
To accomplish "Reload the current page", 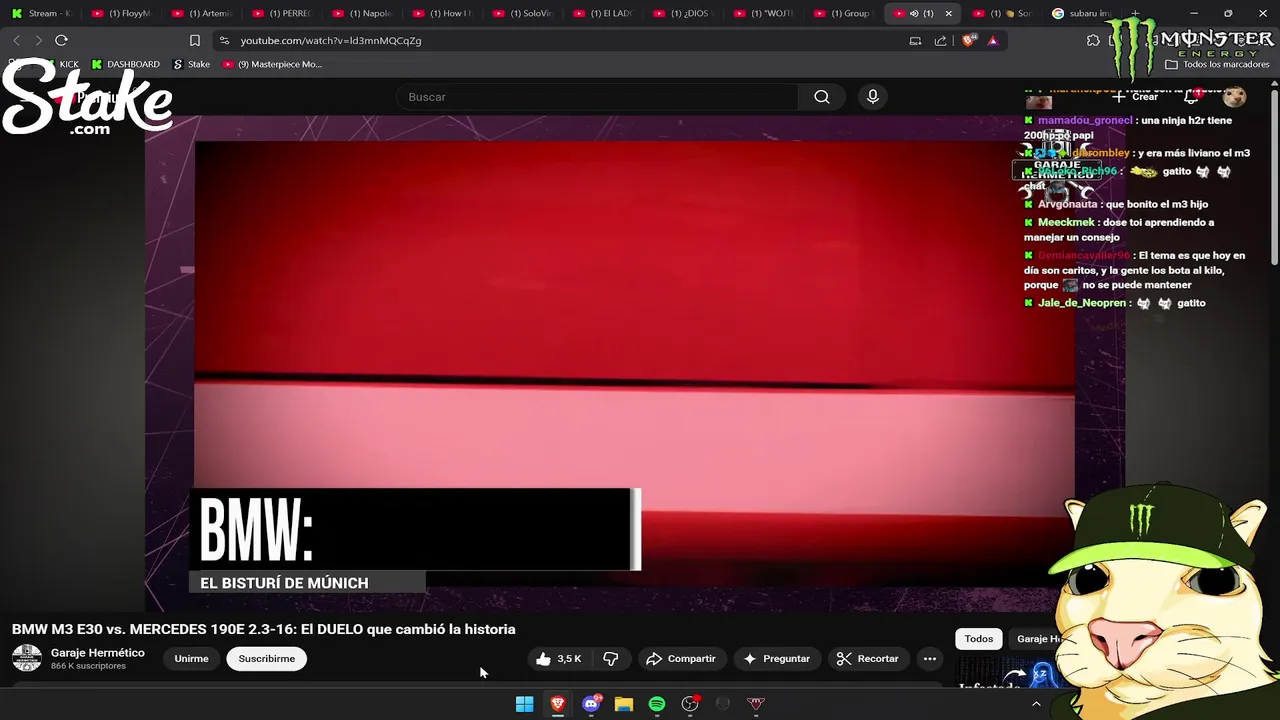I will coord(61,41).
